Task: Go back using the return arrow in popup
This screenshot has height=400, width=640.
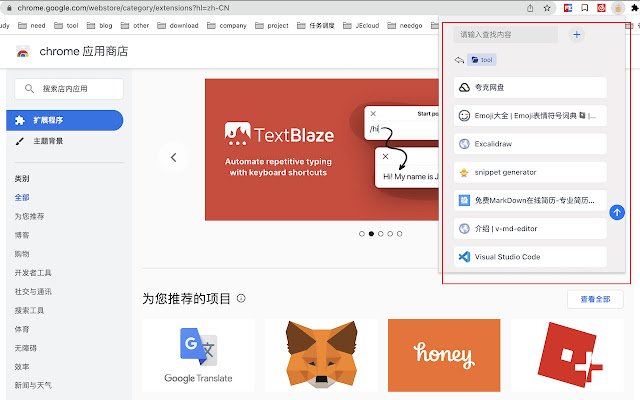Action: [x=459, y=60]
